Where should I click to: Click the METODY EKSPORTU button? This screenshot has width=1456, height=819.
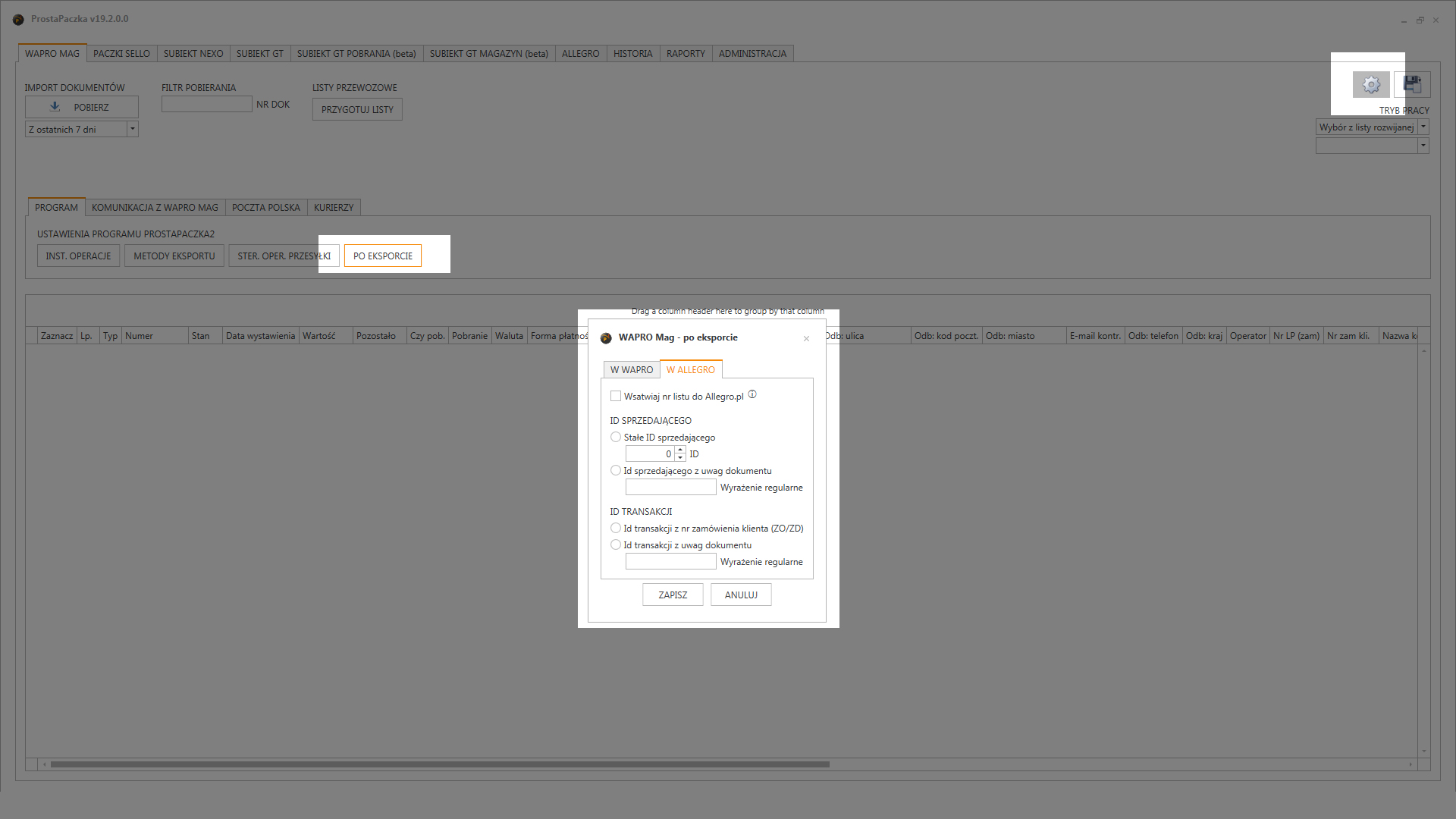[174, 256]
